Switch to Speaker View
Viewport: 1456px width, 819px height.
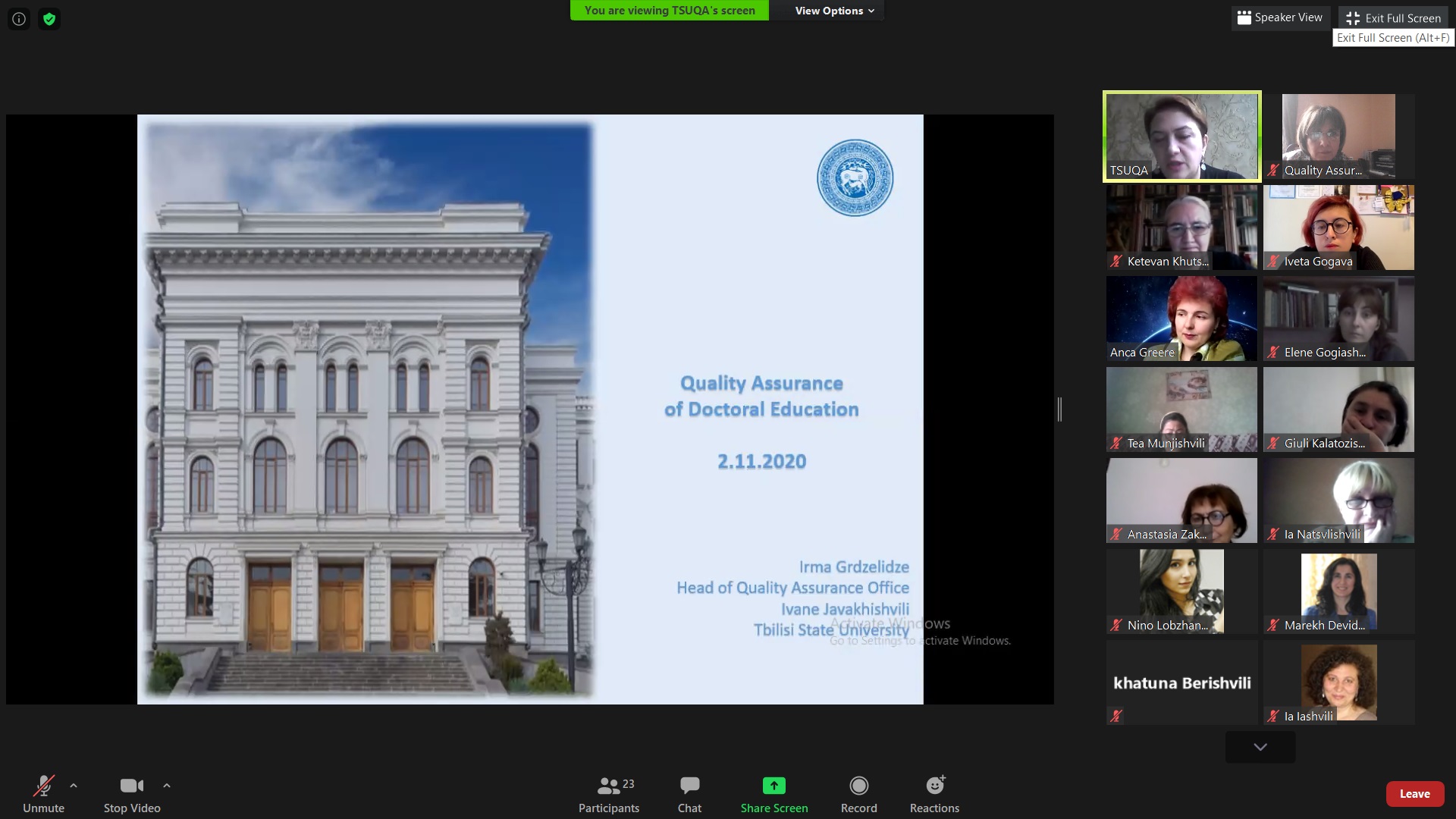click(1280, 17)
